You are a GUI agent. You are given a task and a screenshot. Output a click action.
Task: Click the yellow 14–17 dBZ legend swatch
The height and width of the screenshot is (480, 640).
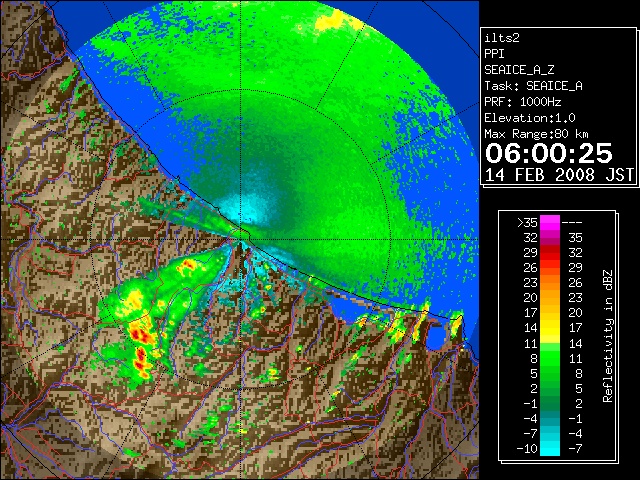pos(550,328)
